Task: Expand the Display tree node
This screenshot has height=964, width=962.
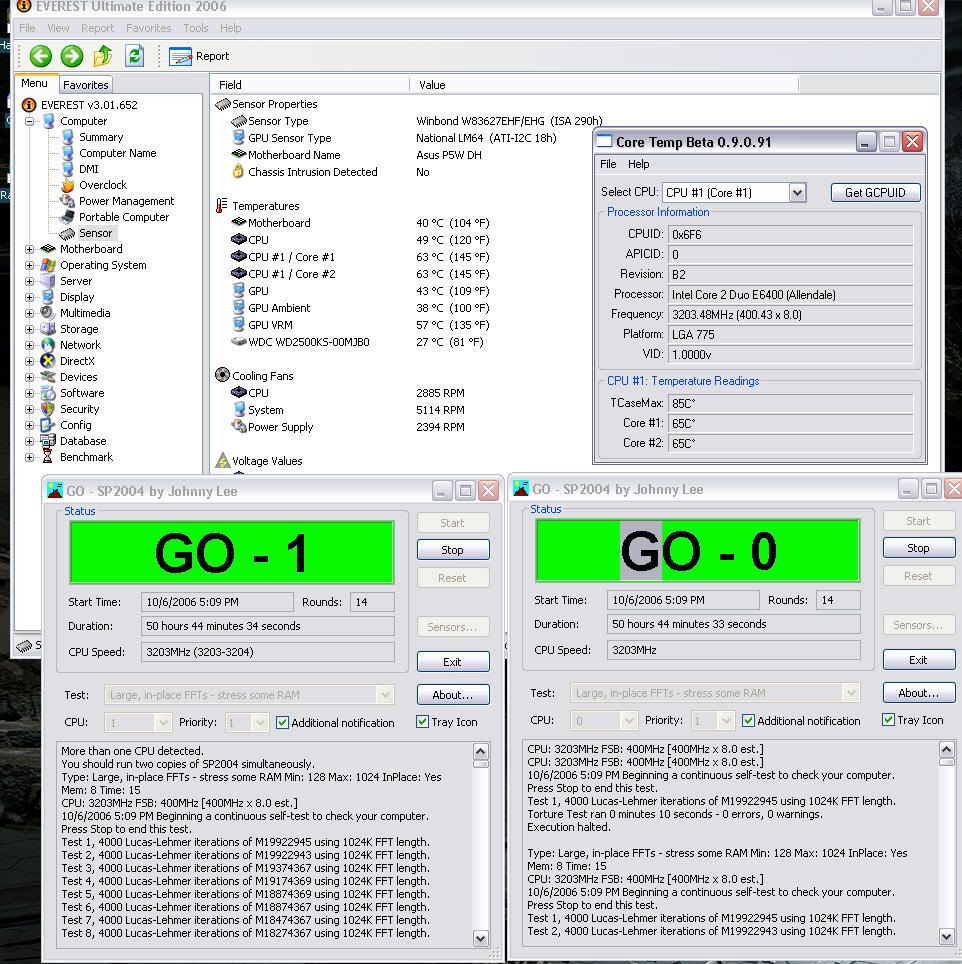Action: tap(29, 297)
